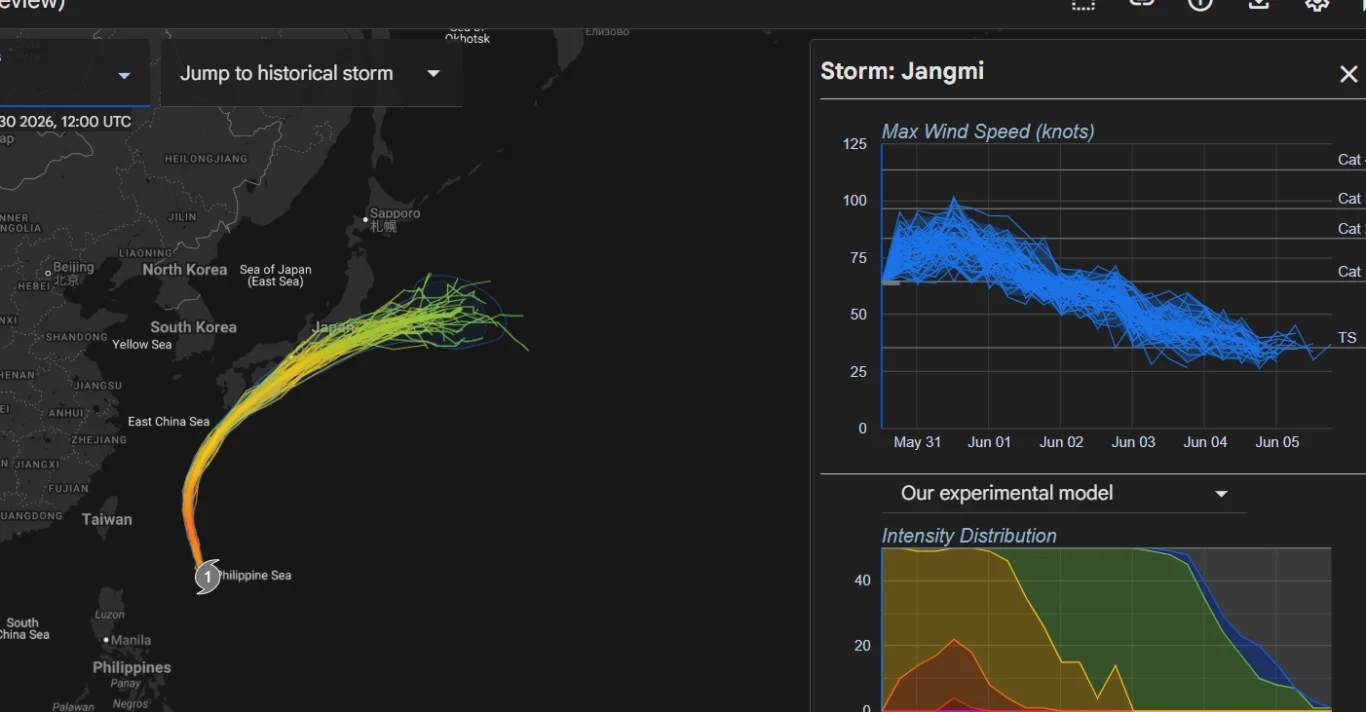Select the Beijing city marker
1366x712 pixels.
(48, 273)
